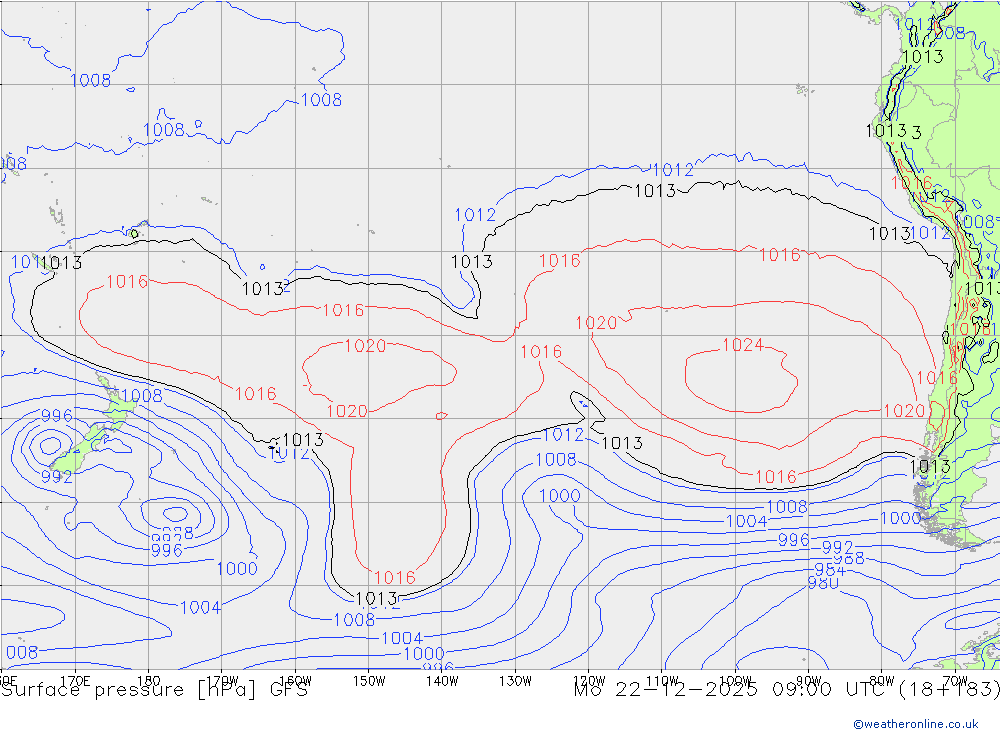Click the 120W longitude axis label
The image size is (1000, 733).
coord(589,681)
